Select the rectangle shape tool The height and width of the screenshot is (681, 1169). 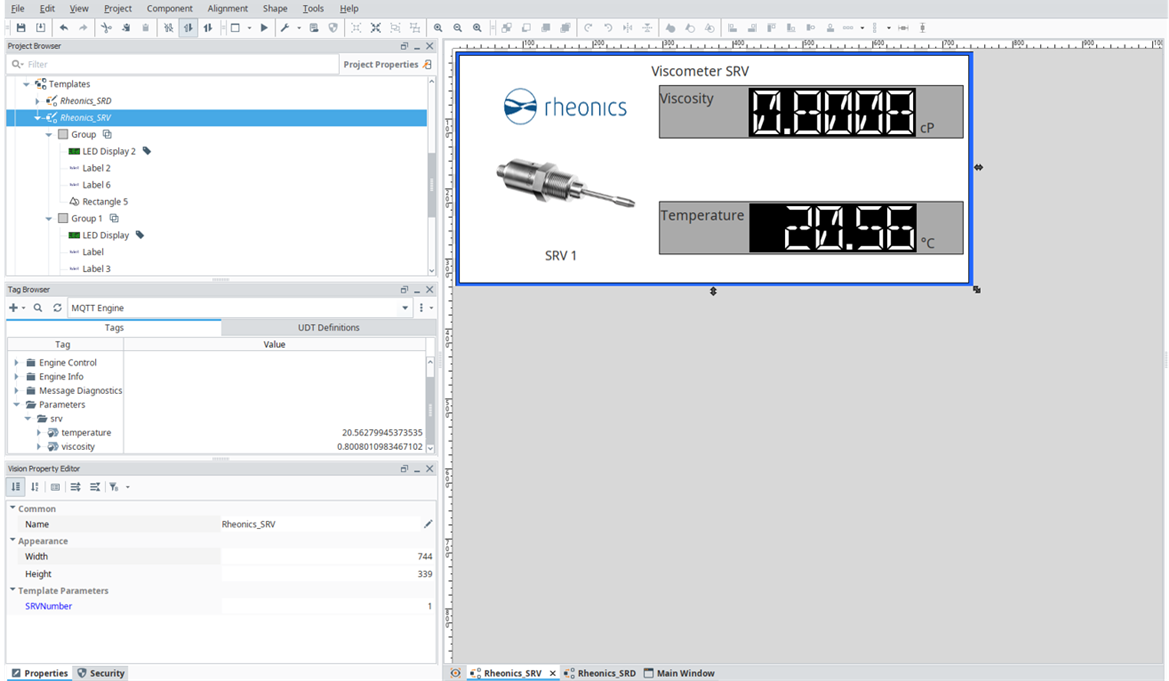click(235, 28)
